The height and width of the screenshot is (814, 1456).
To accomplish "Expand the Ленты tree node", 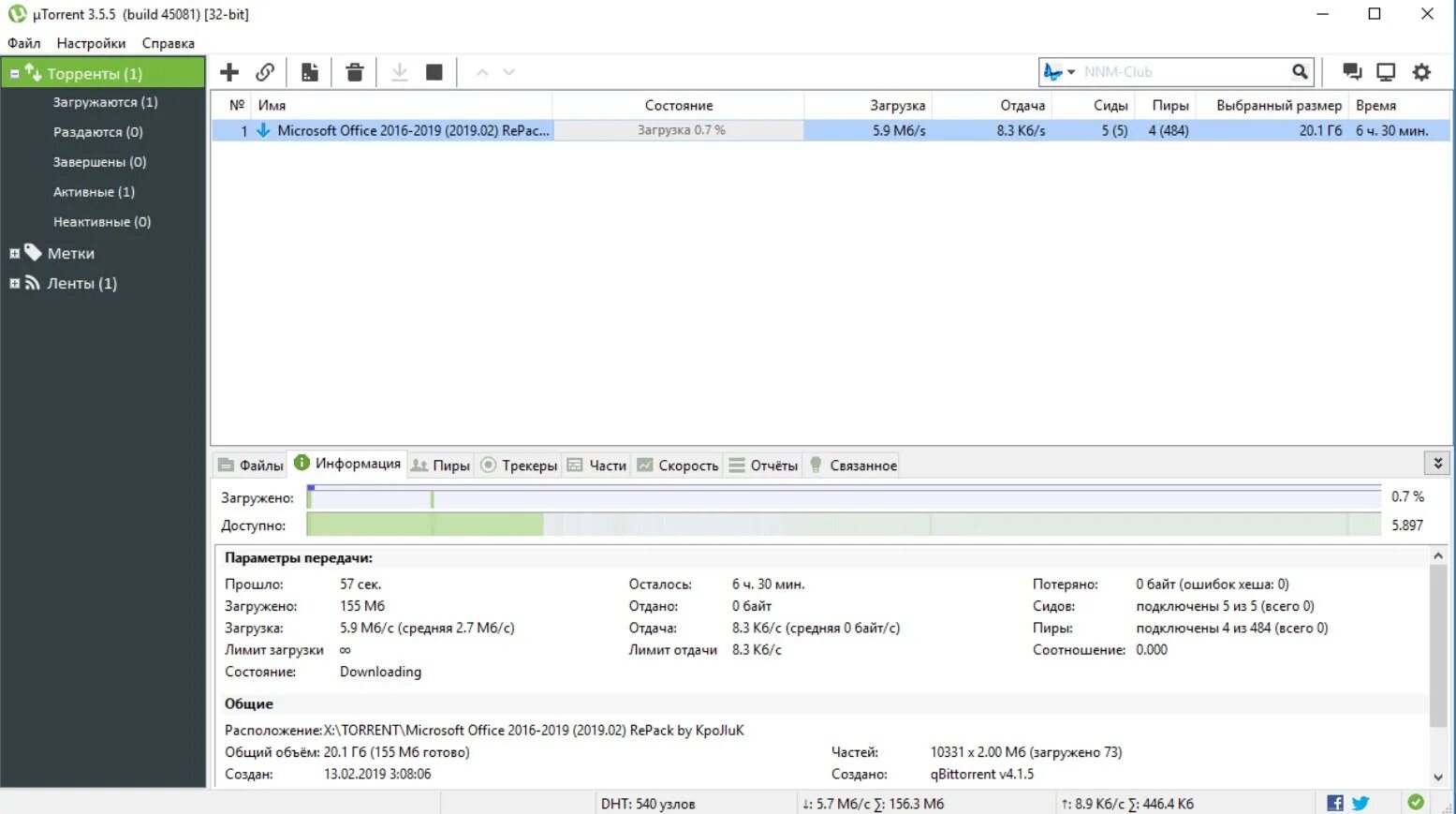I will (x=14, y=283).
